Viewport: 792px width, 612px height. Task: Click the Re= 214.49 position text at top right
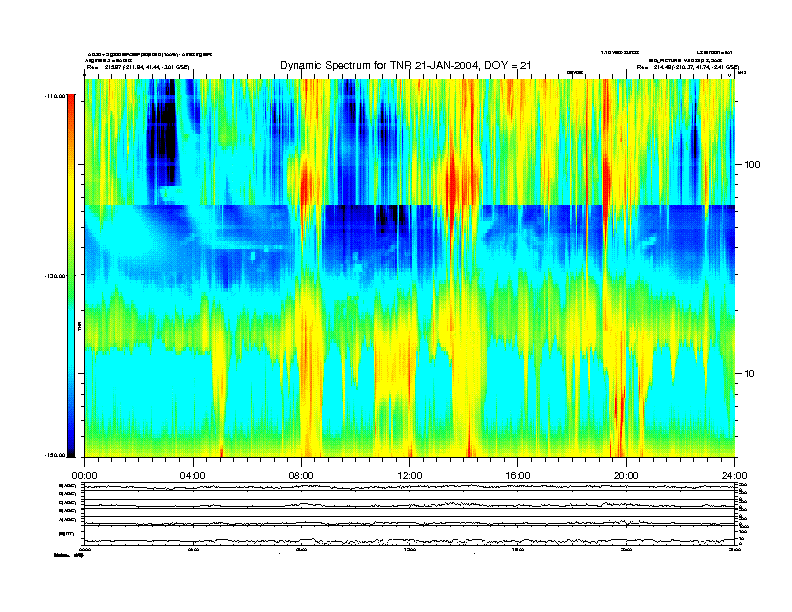pyautogui.click(x=687, y=67)
